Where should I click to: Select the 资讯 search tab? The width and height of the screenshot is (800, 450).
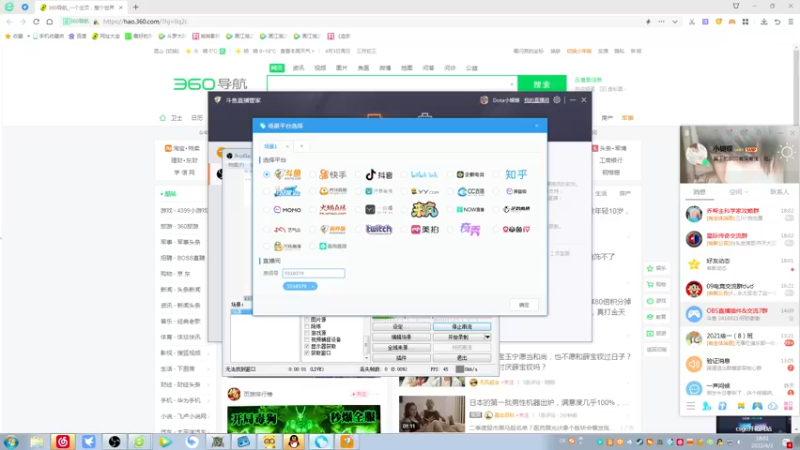coord(298,68)
